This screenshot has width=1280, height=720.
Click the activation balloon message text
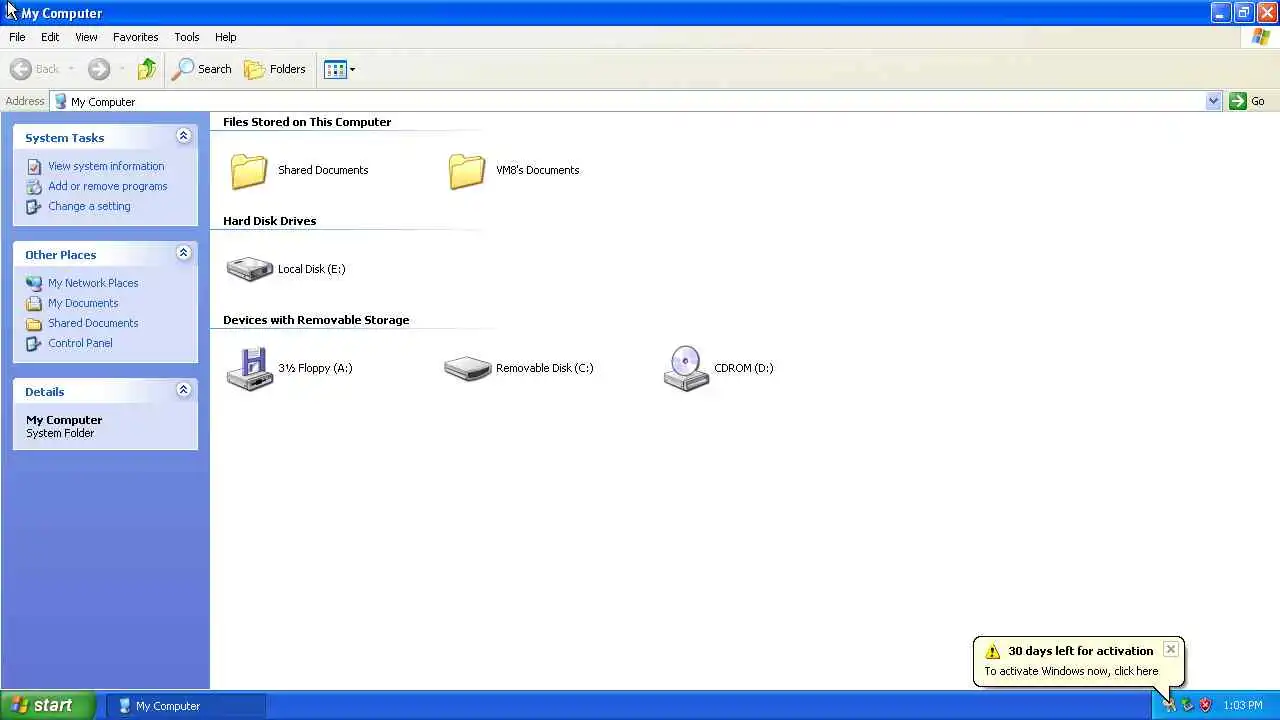pyautogui.click(x=1071, y=671)
